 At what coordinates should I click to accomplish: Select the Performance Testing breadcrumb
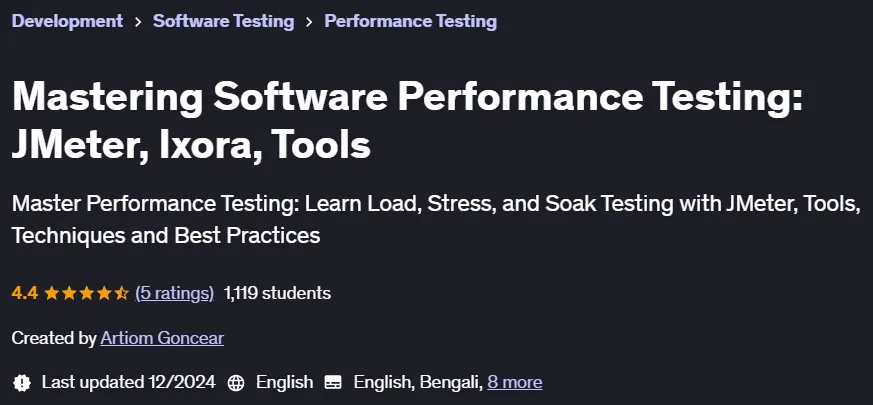click(x=410, y=21)
